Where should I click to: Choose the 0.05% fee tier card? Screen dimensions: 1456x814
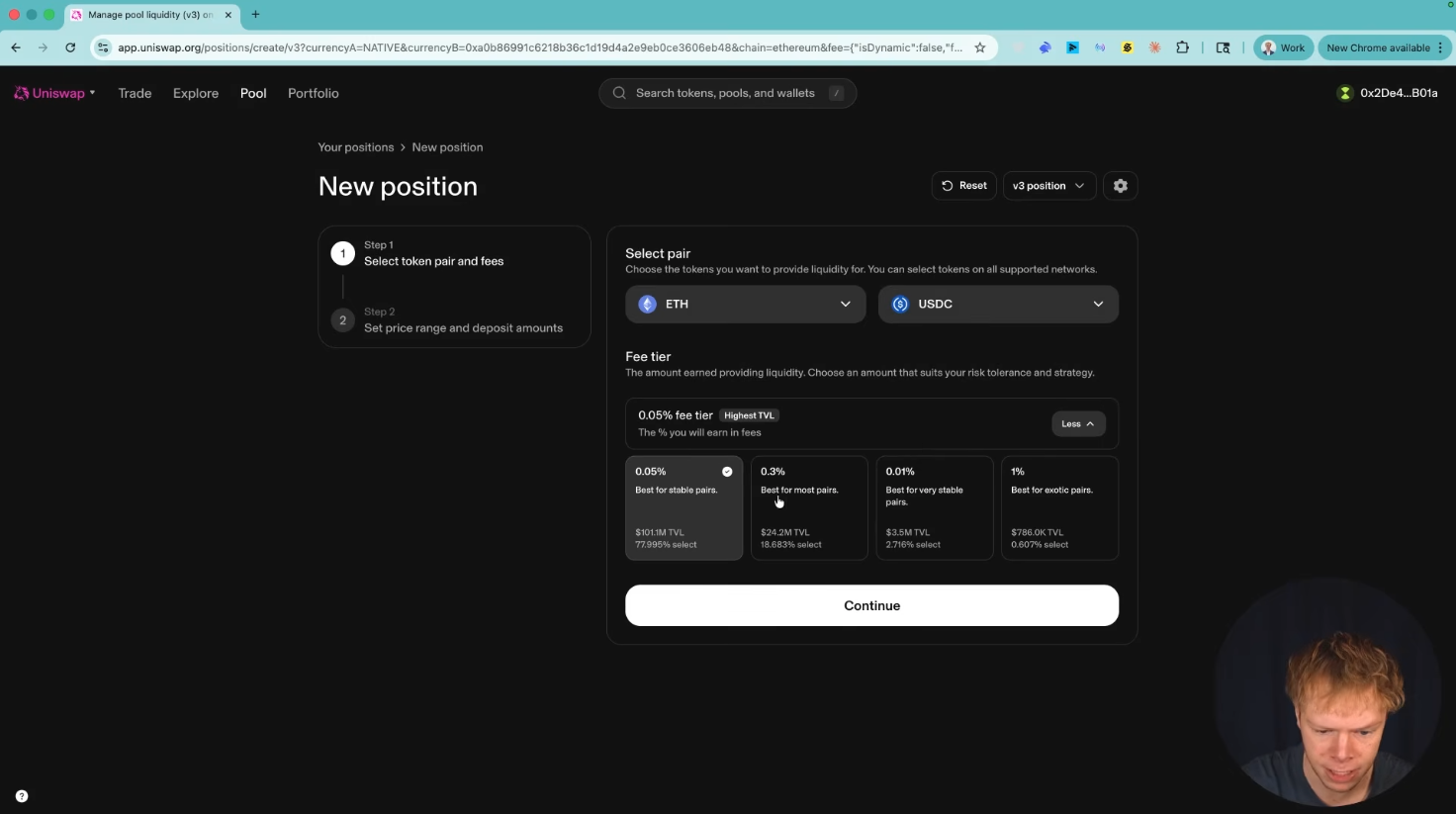(683, 507)
